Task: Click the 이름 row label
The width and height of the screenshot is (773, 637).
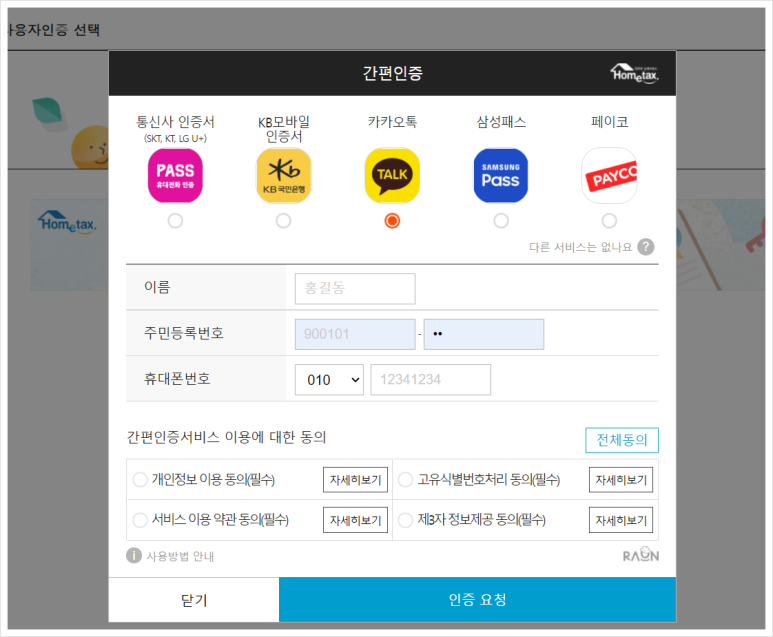Action: tap(157, 287)
